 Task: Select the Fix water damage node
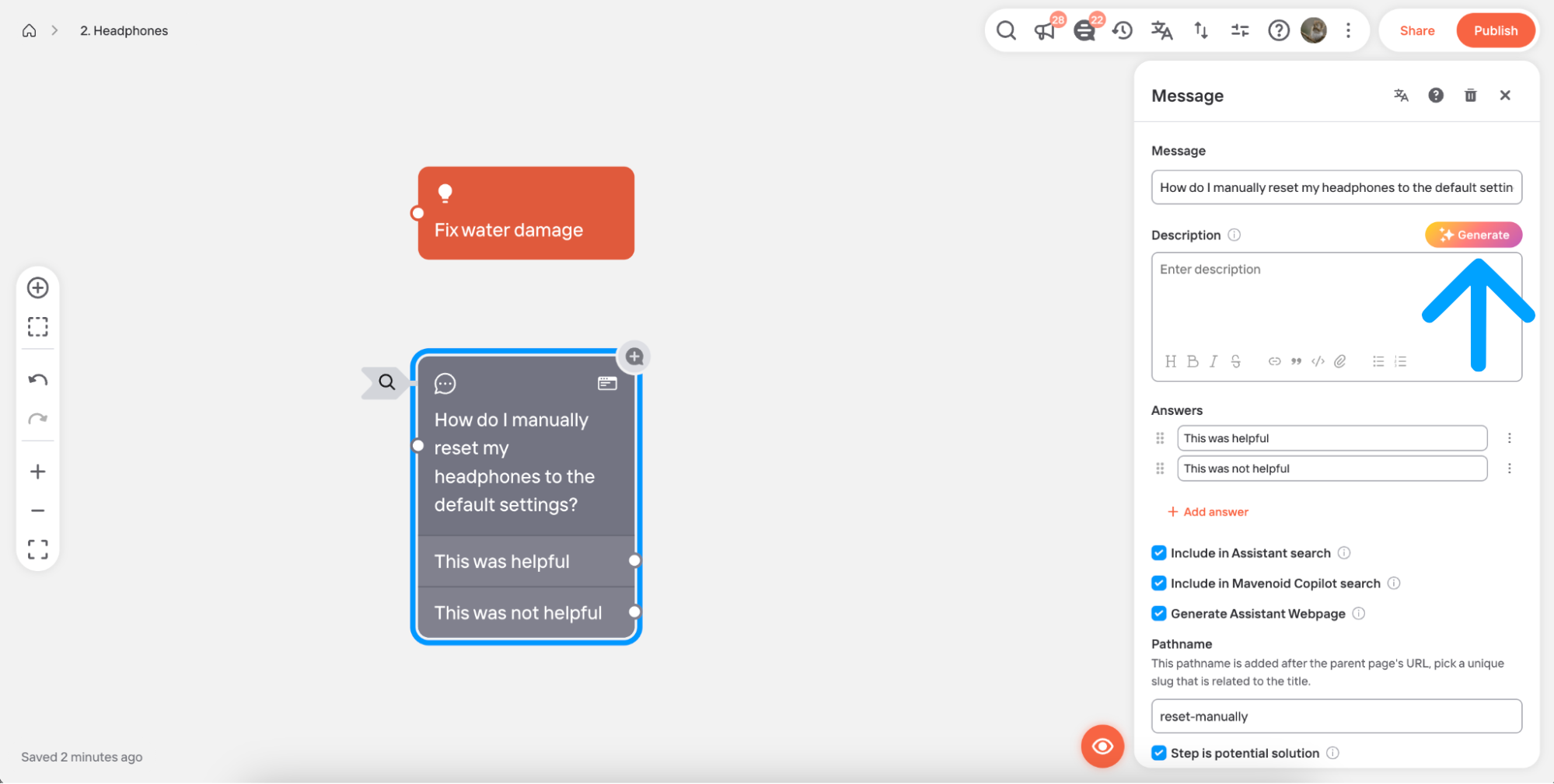pos(526,213)
